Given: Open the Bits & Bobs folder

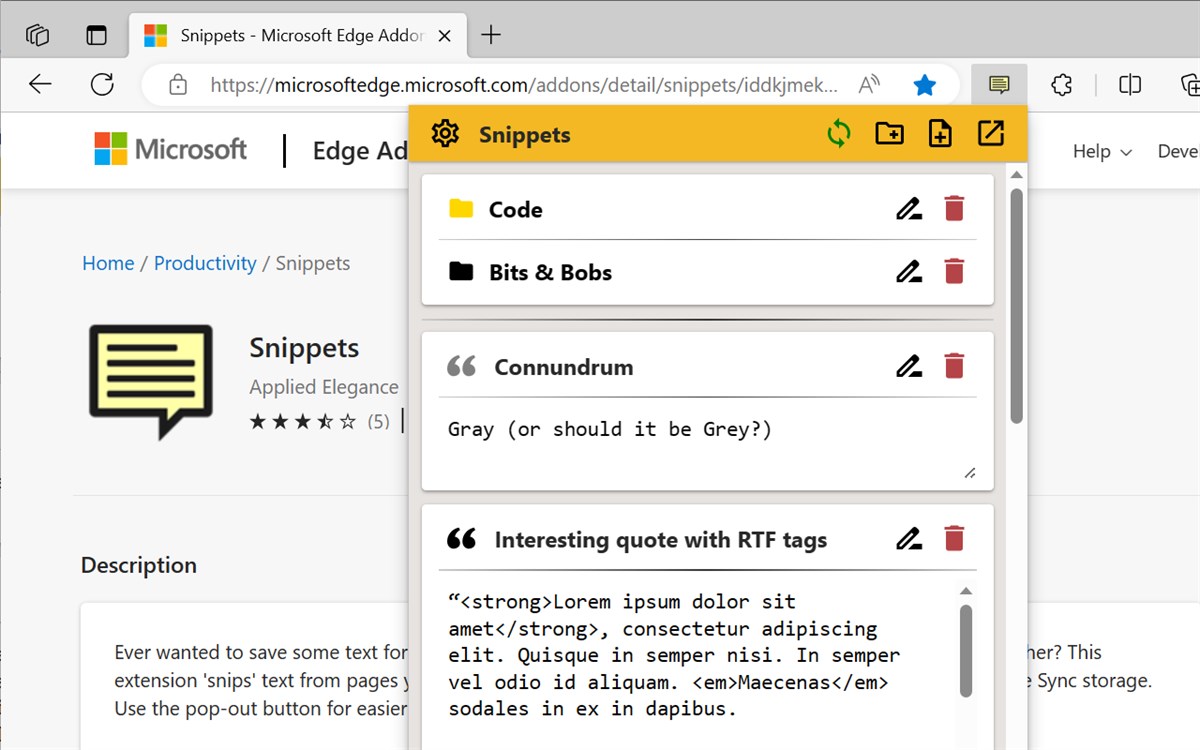Looking at the screenshot, I should (x=550, y=271).
